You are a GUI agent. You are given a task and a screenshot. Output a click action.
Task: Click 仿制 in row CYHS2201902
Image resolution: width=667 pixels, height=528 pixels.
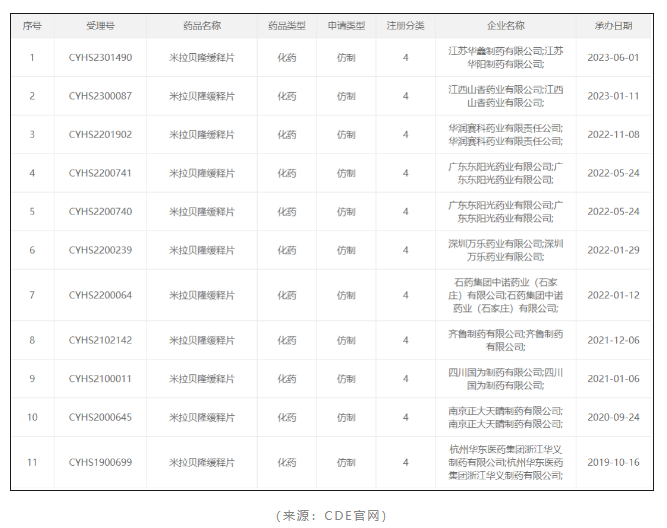(346, 134)
